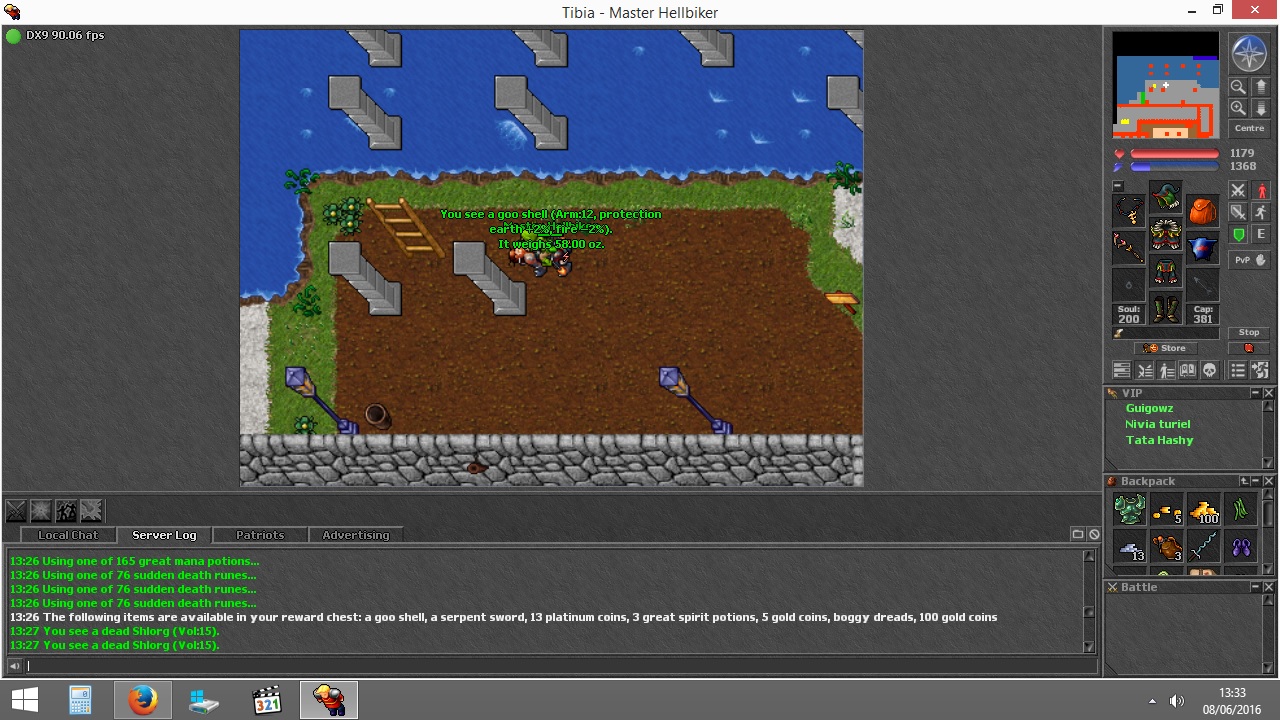Click the 100 gold coins stack
1280x720 pixels.
point(1204,510)
